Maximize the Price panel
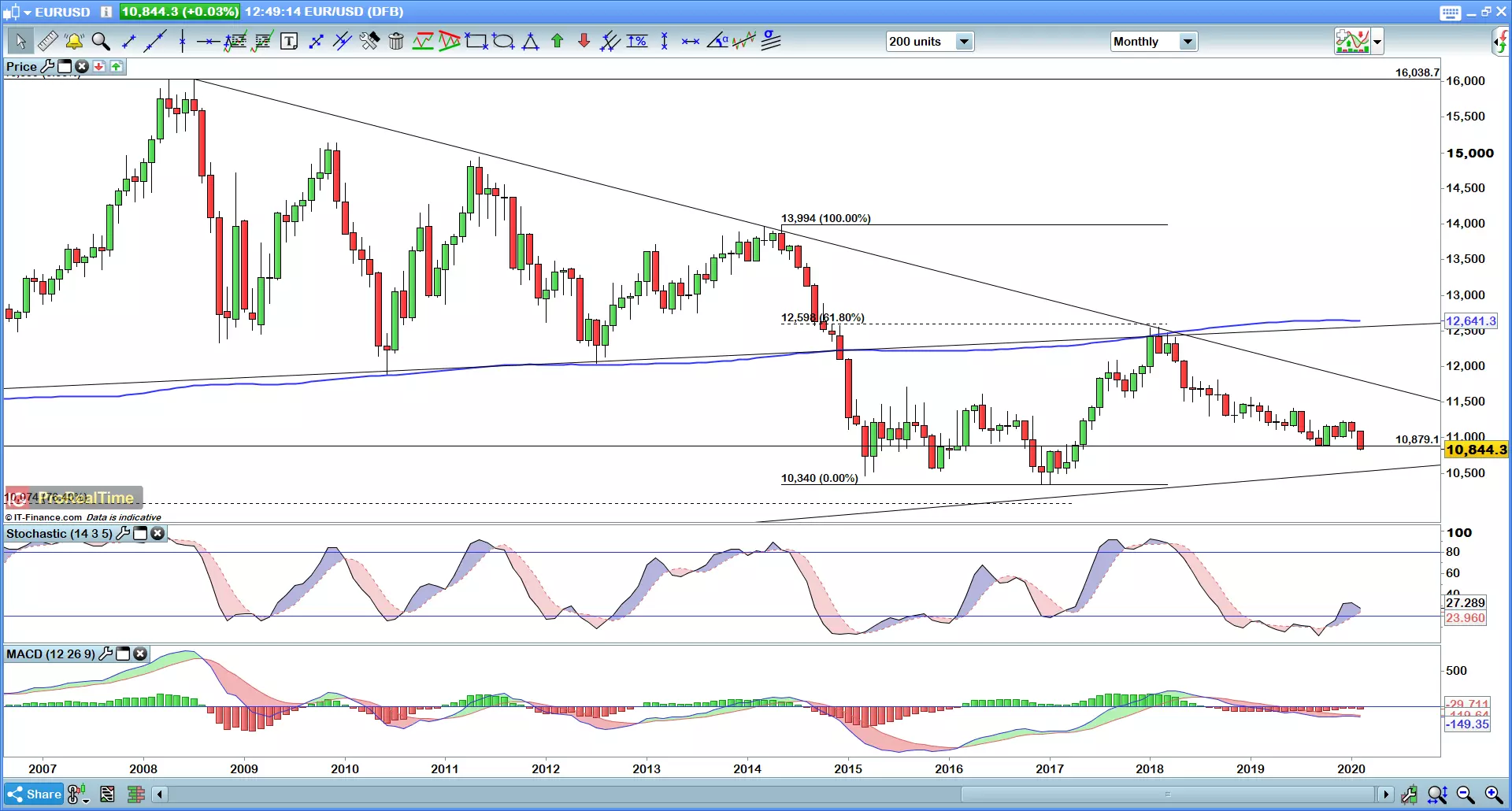Viewport: 1512px width, 811px height. (x=65, y=67)
